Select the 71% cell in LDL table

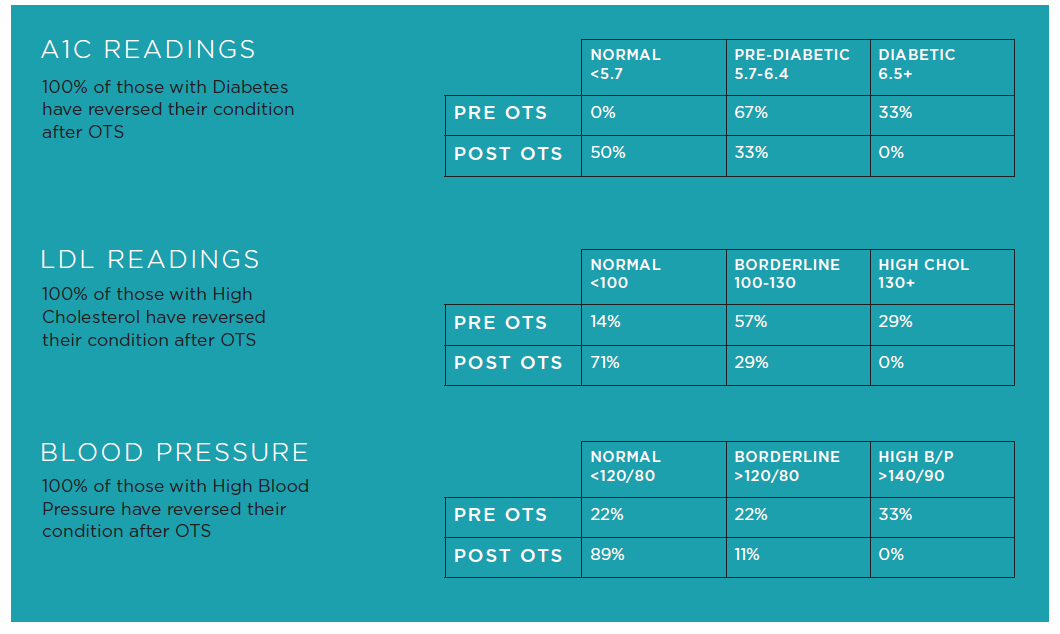click(x=605, y=362)
